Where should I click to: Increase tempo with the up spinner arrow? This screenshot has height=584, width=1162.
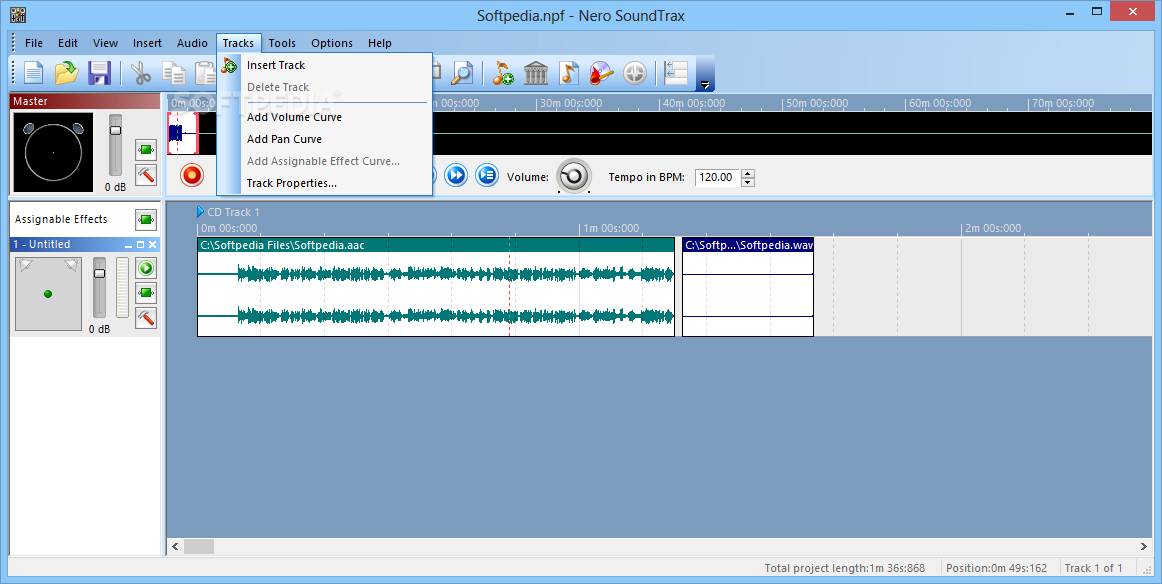pos(748,173)
